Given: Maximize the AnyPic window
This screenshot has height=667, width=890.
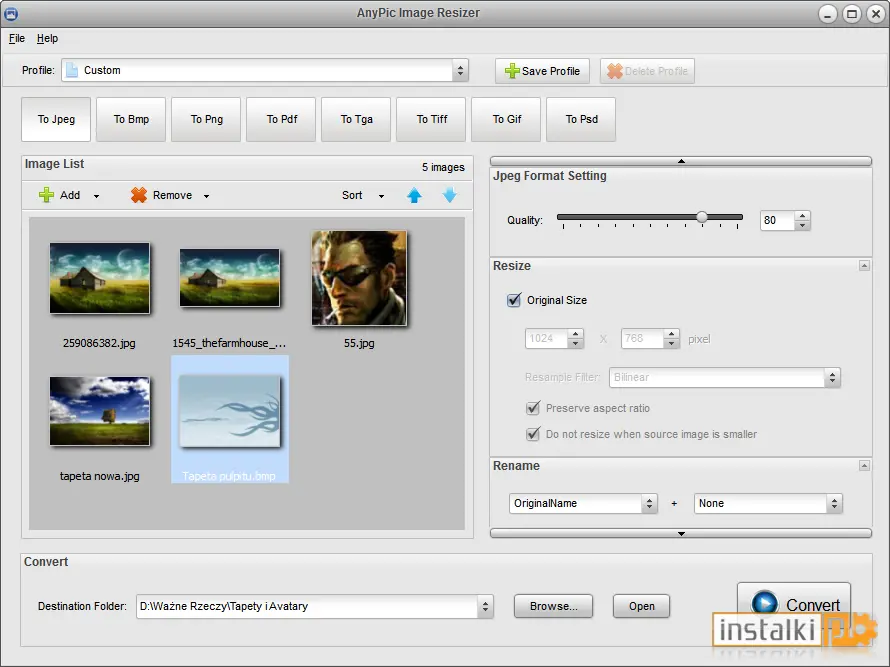Looking at the screenshot, I should click(852, 14).
